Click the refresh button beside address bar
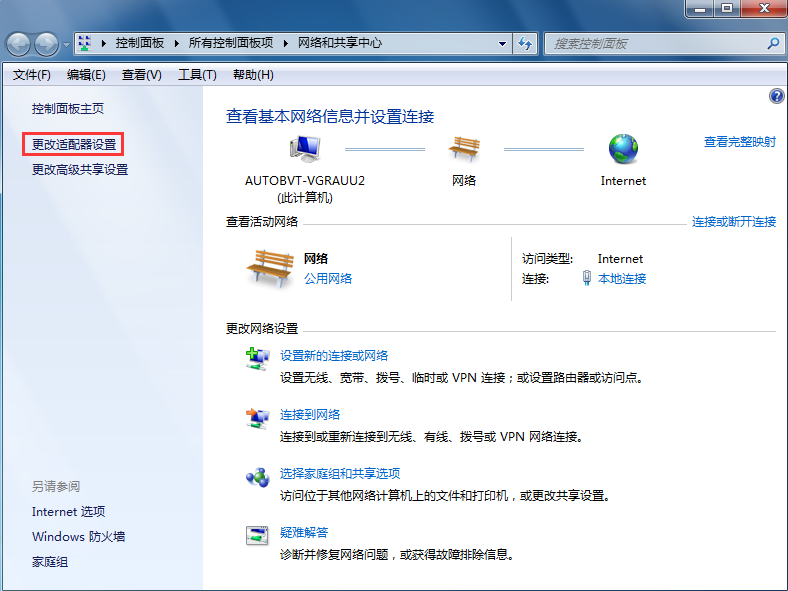Image resolution: width=788 pixels, height=591 pixels. pos(525,44)
